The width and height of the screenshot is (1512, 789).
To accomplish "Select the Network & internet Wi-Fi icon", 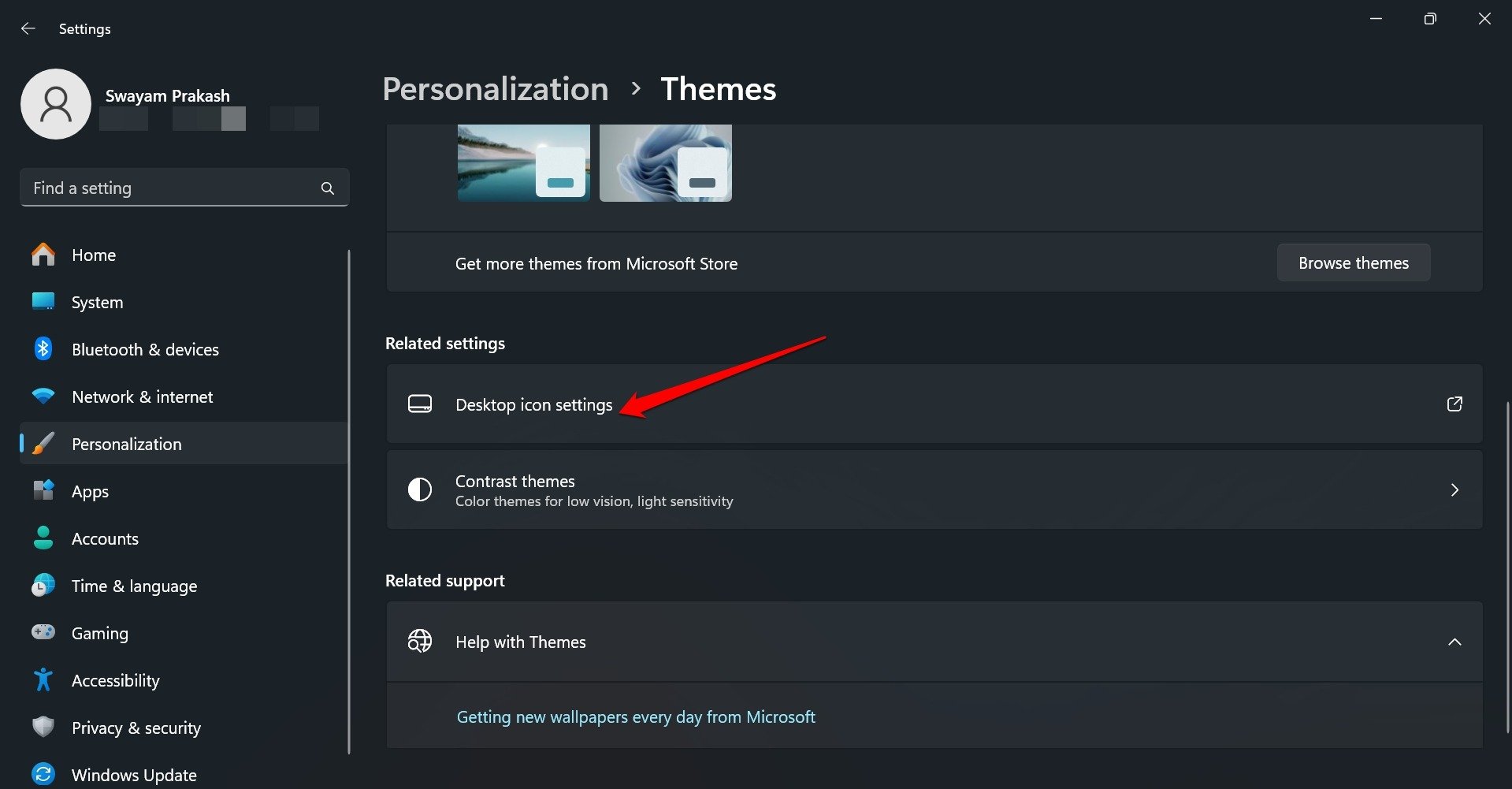I will (43, 396).
